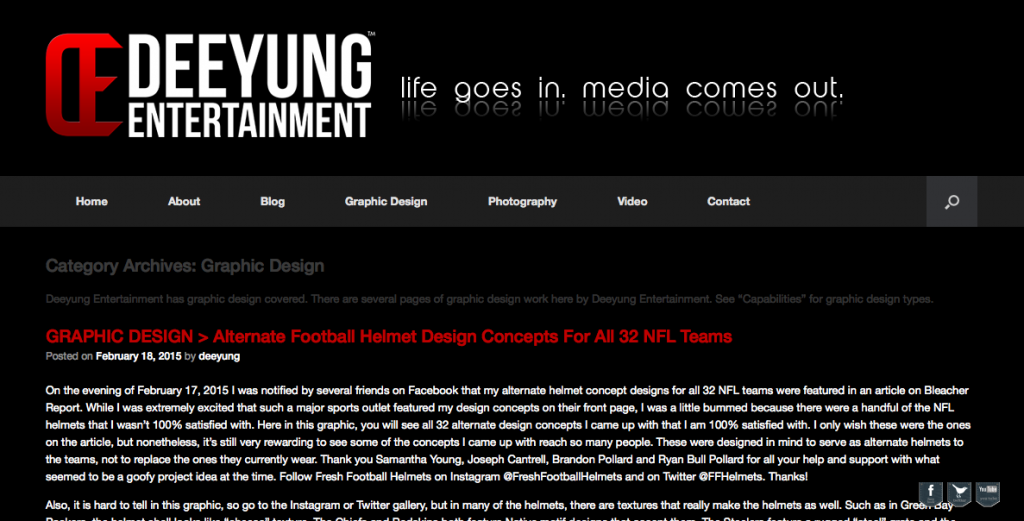Go to the Contact page
1024x521 pixels.
728,202
